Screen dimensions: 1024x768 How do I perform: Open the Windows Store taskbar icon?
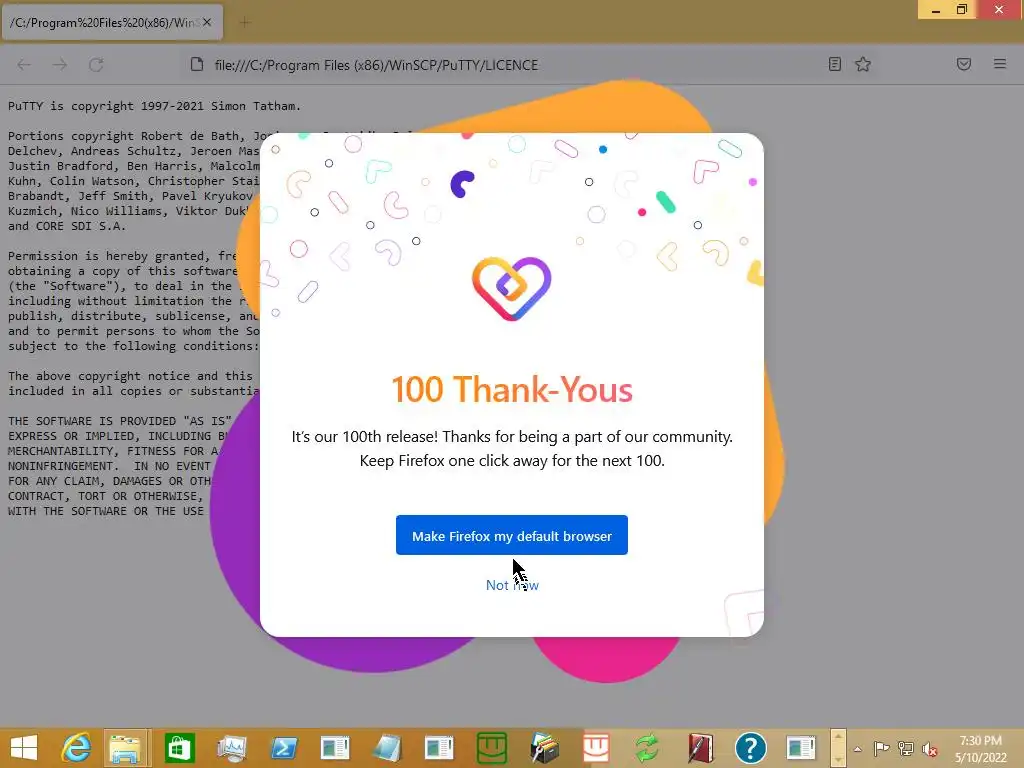click(x=180, y=748)
